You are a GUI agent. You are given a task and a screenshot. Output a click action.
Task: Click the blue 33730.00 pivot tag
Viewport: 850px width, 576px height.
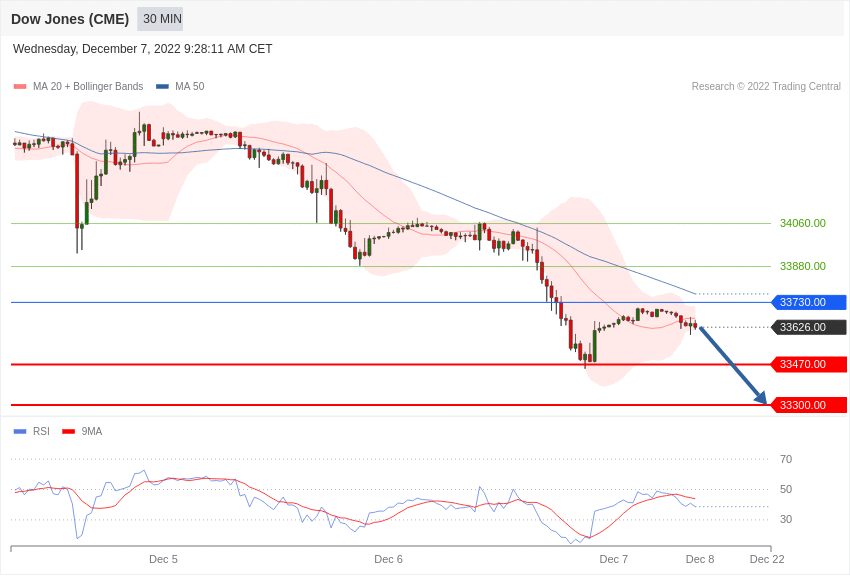point(808,302)
